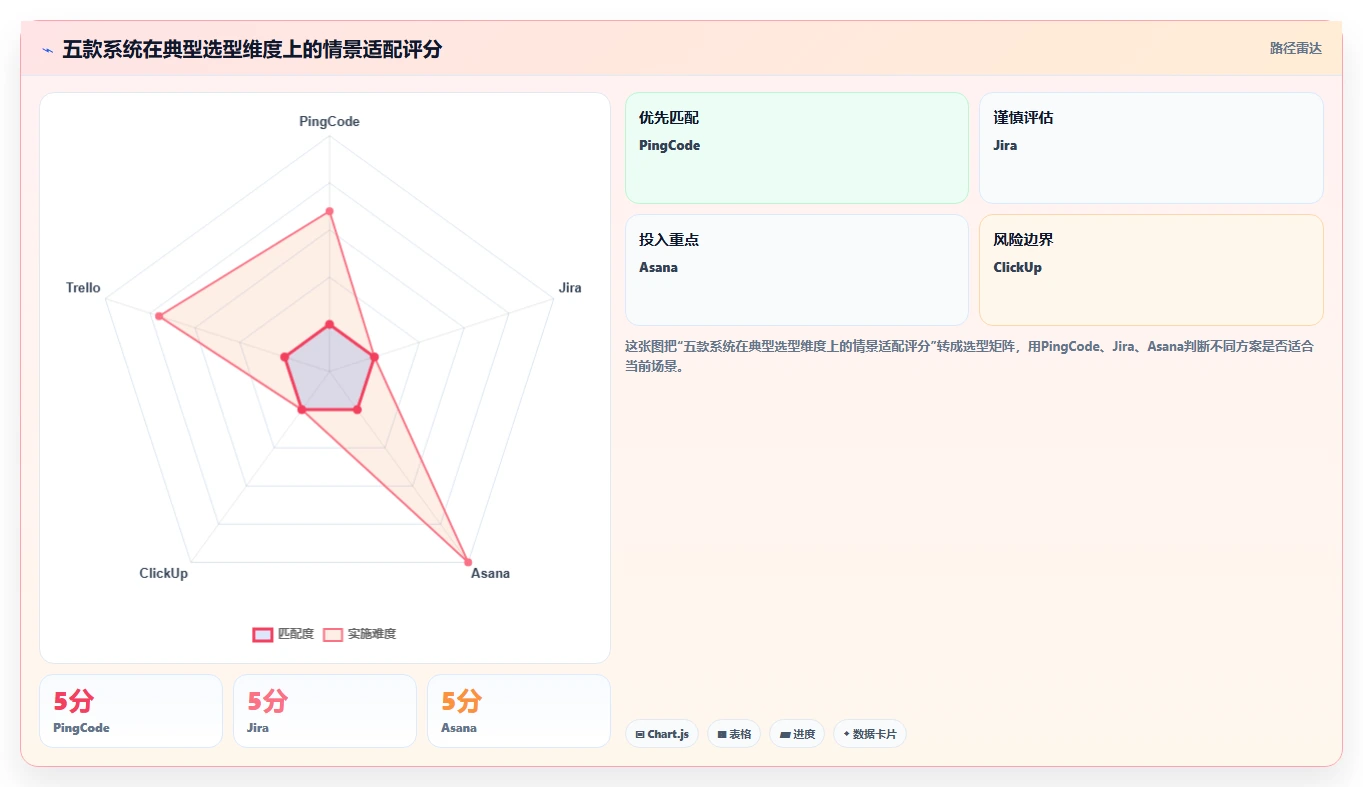
Task: Click the 实施难度 data point at PingCode
Action: (x=329, y=211)
